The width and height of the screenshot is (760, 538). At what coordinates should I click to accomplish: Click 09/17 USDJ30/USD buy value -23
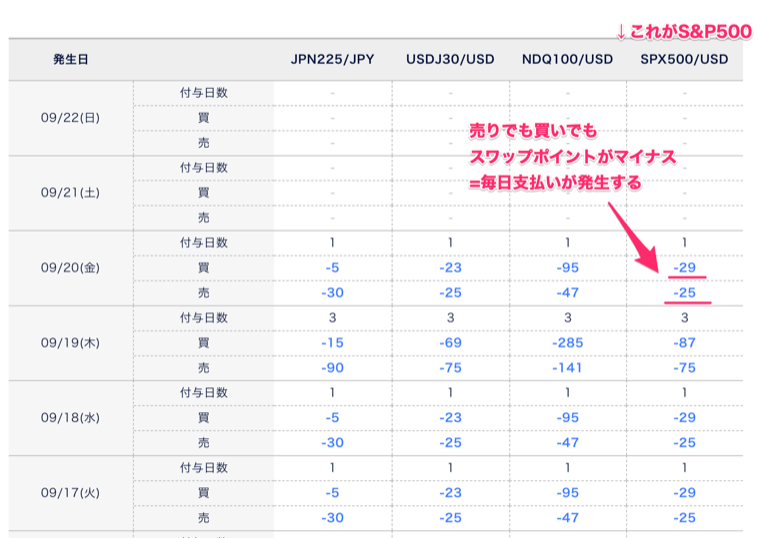450,493
